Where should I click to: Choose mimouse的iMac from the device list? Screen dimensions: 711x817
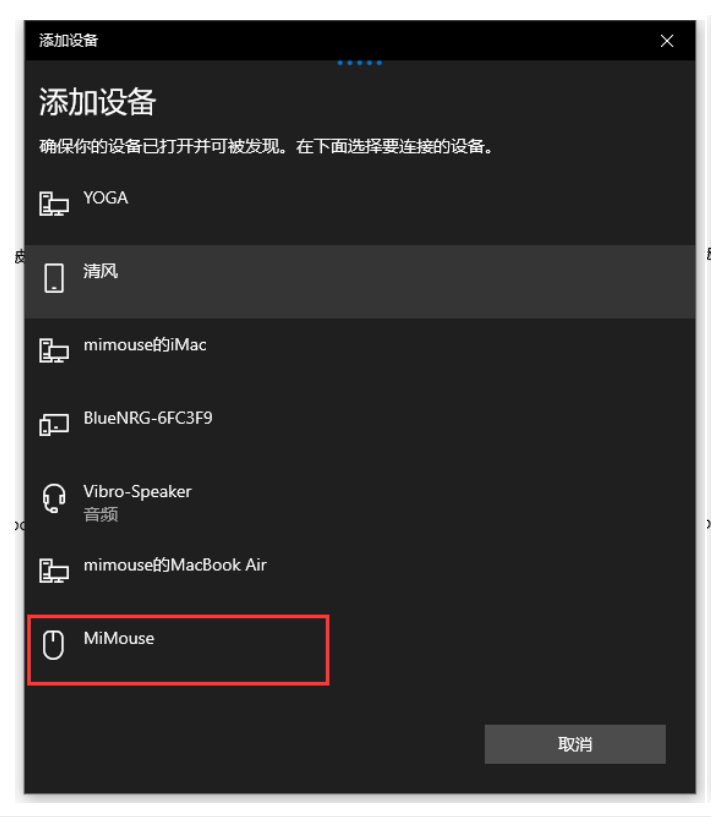(145, 345)
